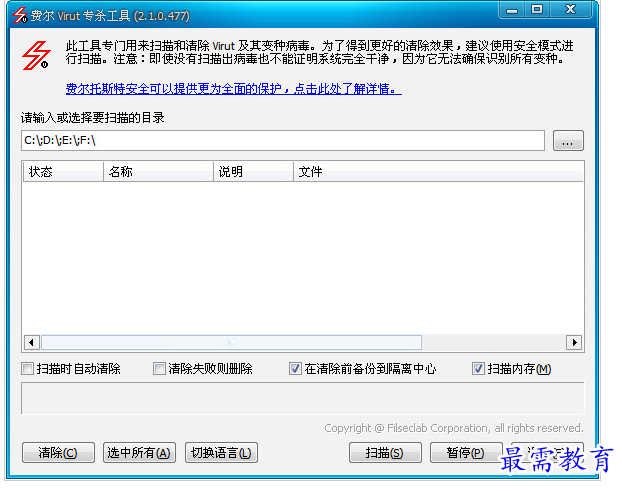This screenshot has height=491, width=622.
Task: Sort by the 状态 column header
Action: (x=63, y=172)
